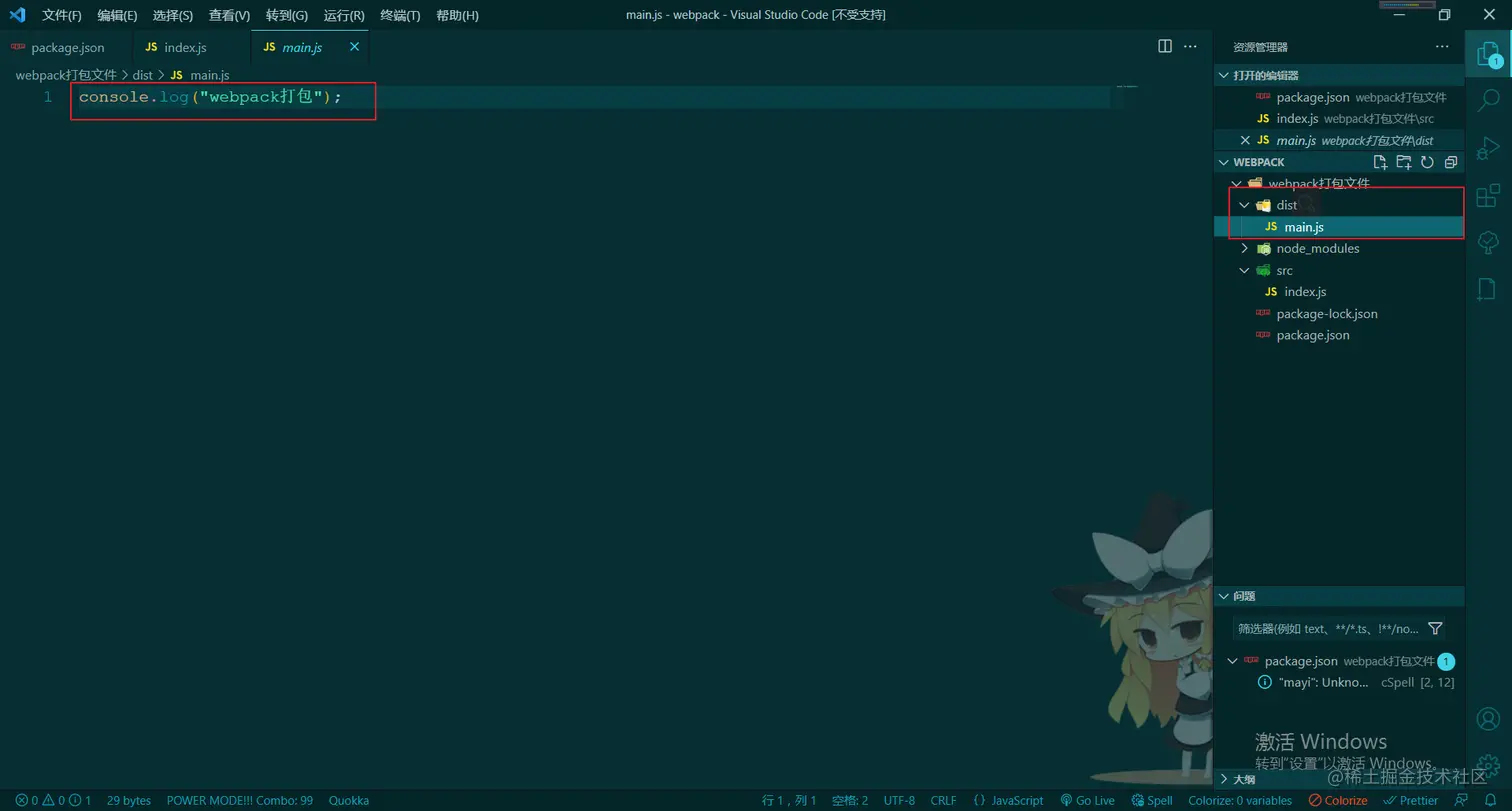Viewport: 1512px width, 811px height.
Task: Click the Colorize status bar item
Action: point(1338,800)
